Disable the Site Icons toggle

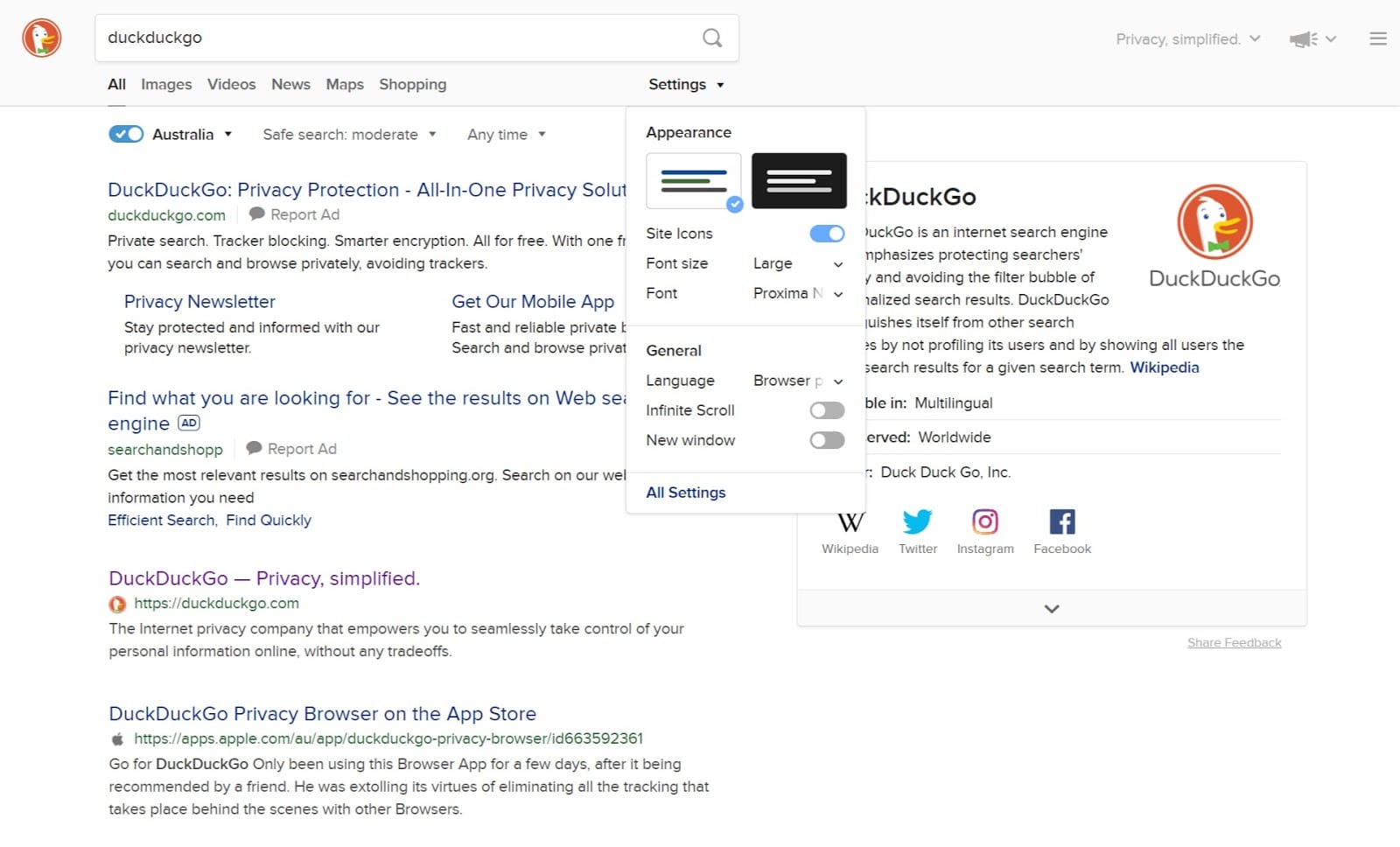pyautogui.click(x=826, y=234)
